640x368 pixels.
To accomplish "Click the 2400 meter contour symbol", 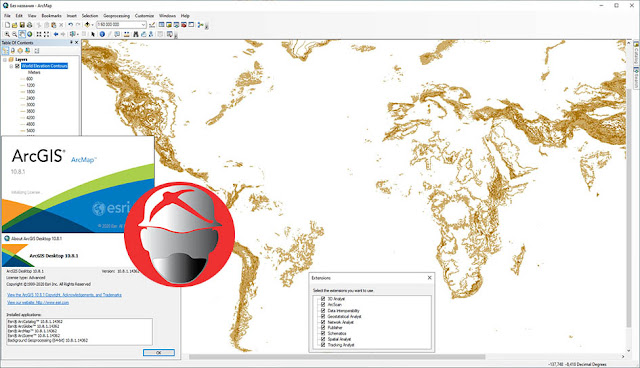I will (x=22, y=98).
